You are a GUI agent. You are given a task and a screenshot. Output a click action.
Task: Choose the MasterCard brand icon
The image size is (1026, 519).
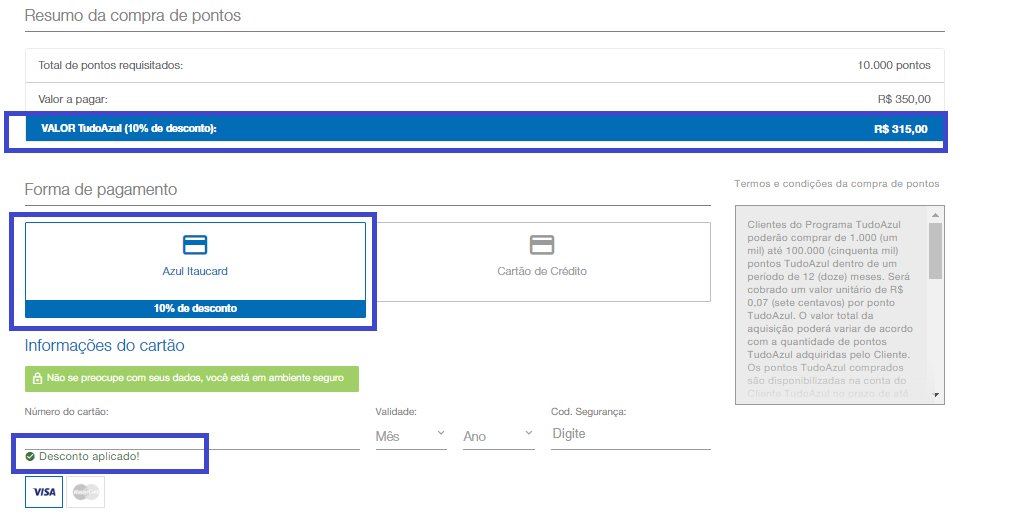86,492
